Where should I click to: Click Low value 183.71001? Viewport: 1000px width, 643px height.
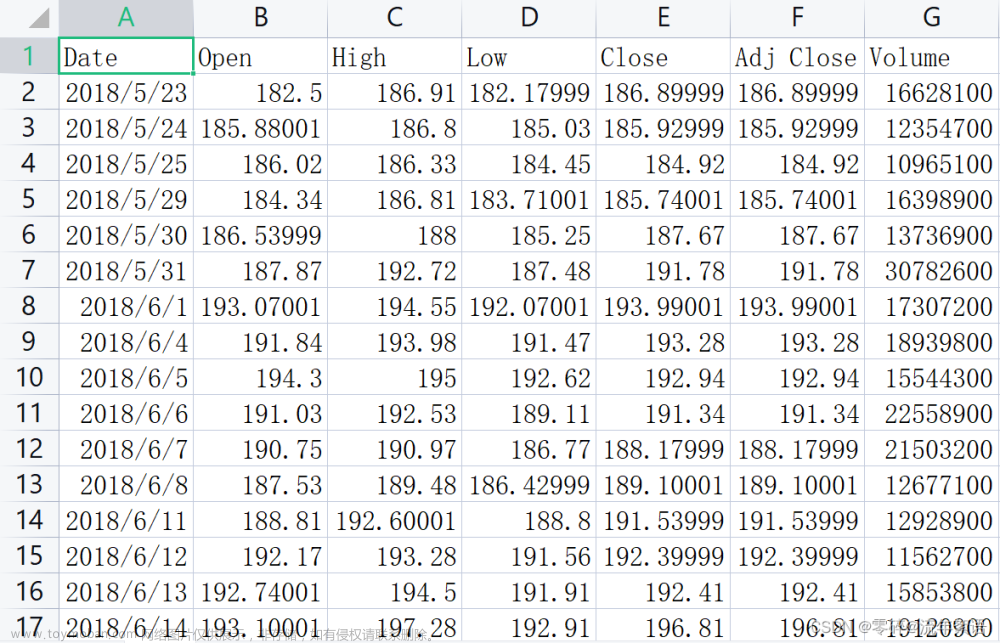[529, 199]
